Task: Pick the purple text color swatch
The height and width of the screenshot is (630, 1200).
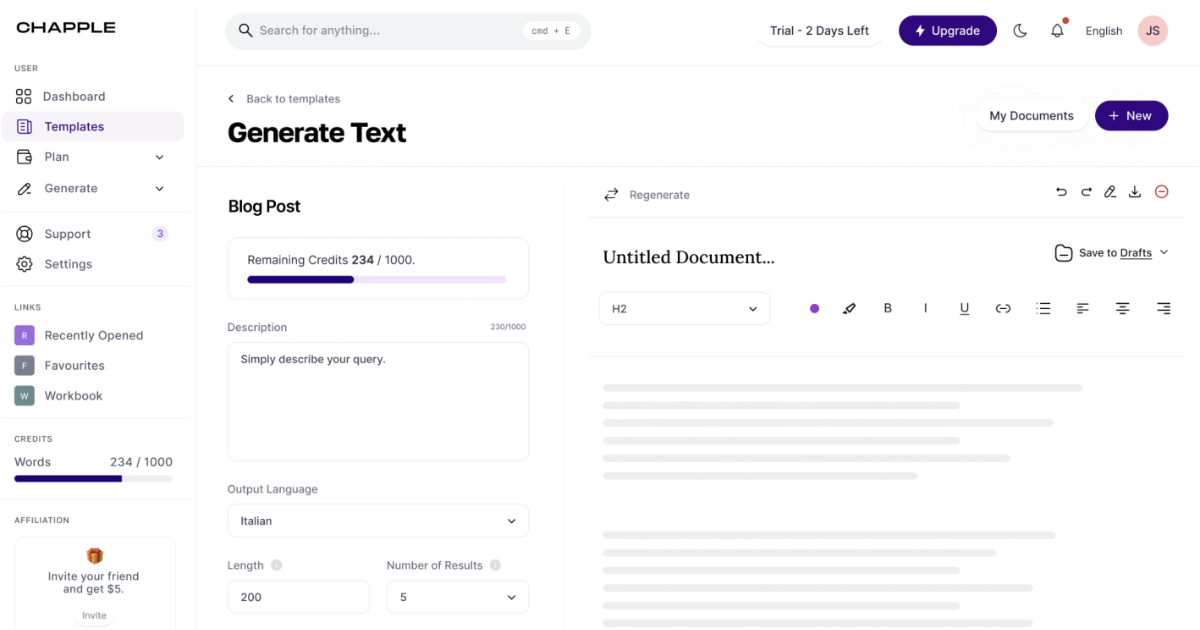Action: (814, 309)
